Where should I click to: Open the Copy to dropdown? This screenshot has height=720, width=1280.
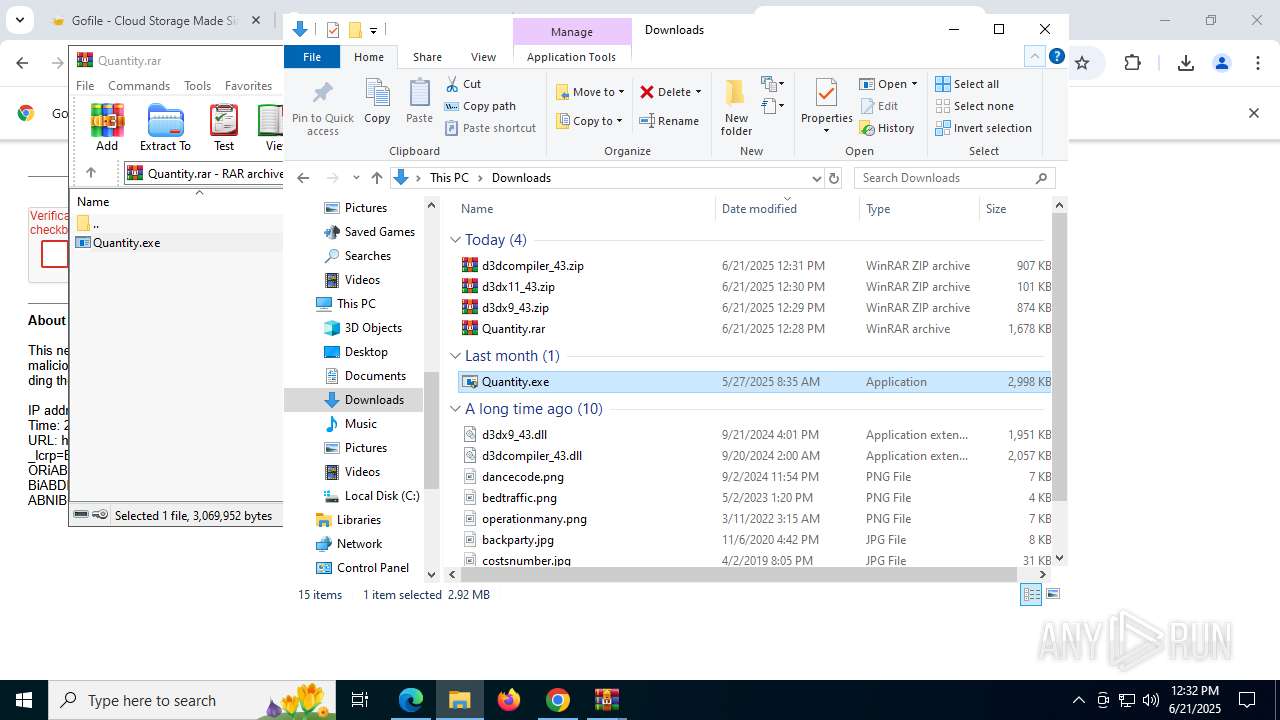(590, 121)
